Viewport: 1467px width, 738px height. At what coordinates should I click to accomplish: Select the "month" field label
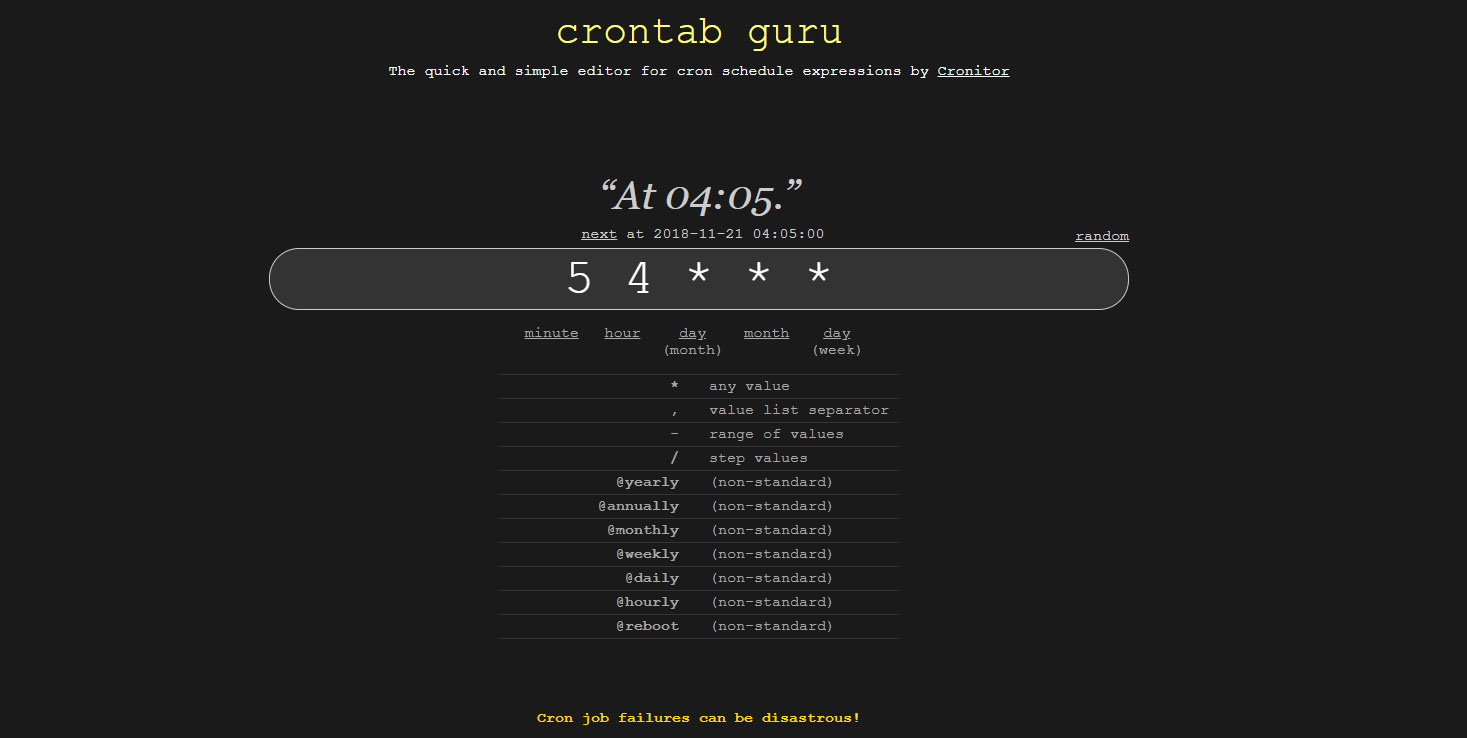(x=766, y=333)
